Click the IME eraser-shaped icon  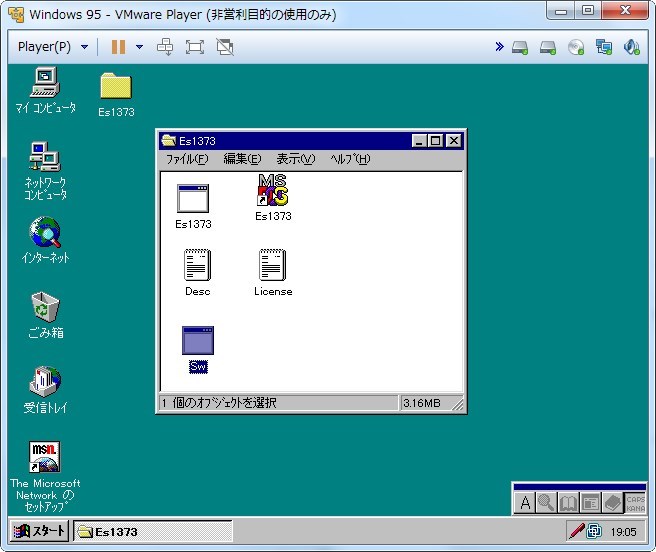coord(612,502)
